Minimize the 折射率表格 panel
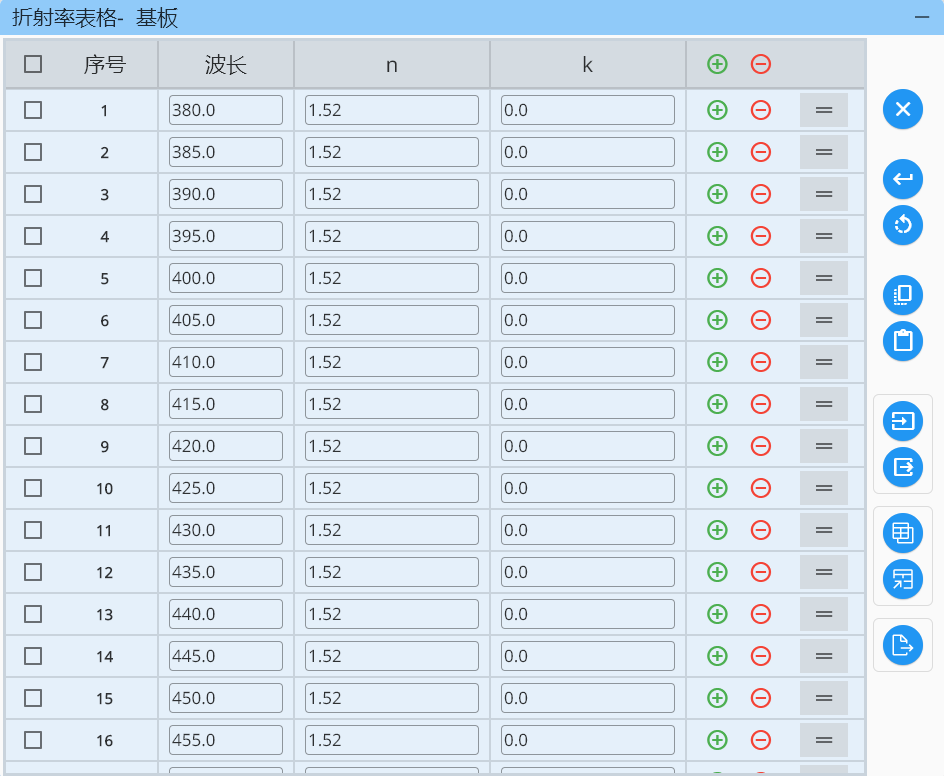 coord(921,17)
